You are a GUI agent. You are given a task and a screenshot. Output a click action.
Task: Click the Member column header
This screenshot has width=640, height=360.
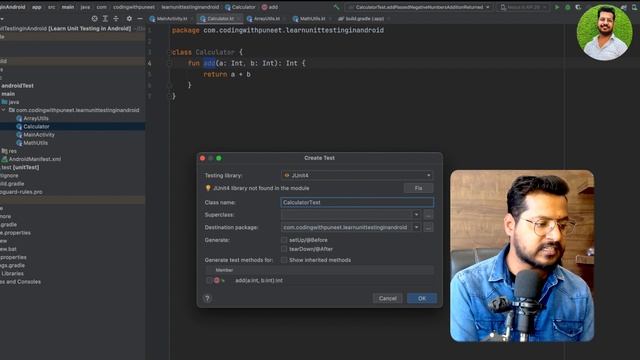click(x=224, y=270)
